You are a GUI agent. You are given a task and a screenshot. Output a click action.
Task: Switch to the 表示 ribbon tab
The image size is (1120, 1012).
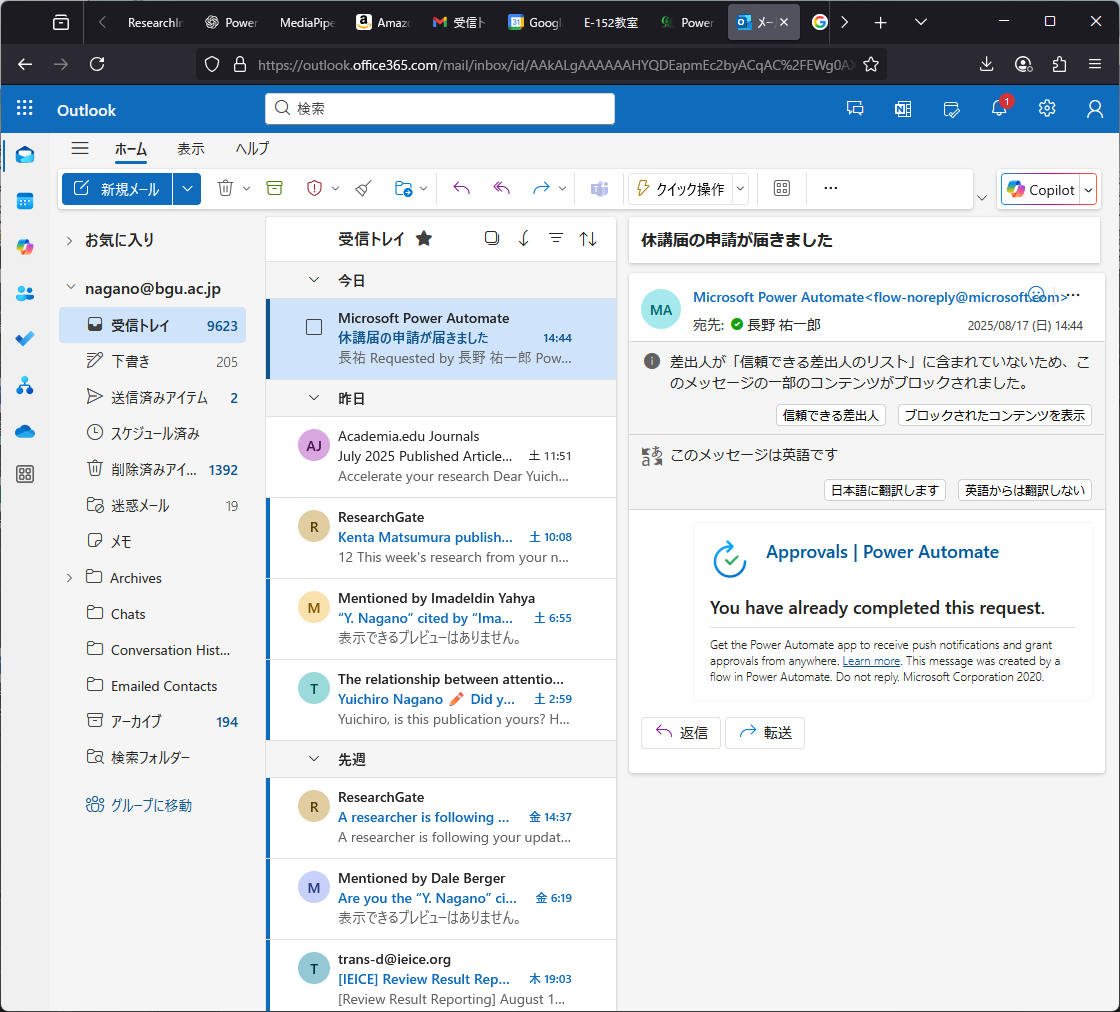coord(191,148)
